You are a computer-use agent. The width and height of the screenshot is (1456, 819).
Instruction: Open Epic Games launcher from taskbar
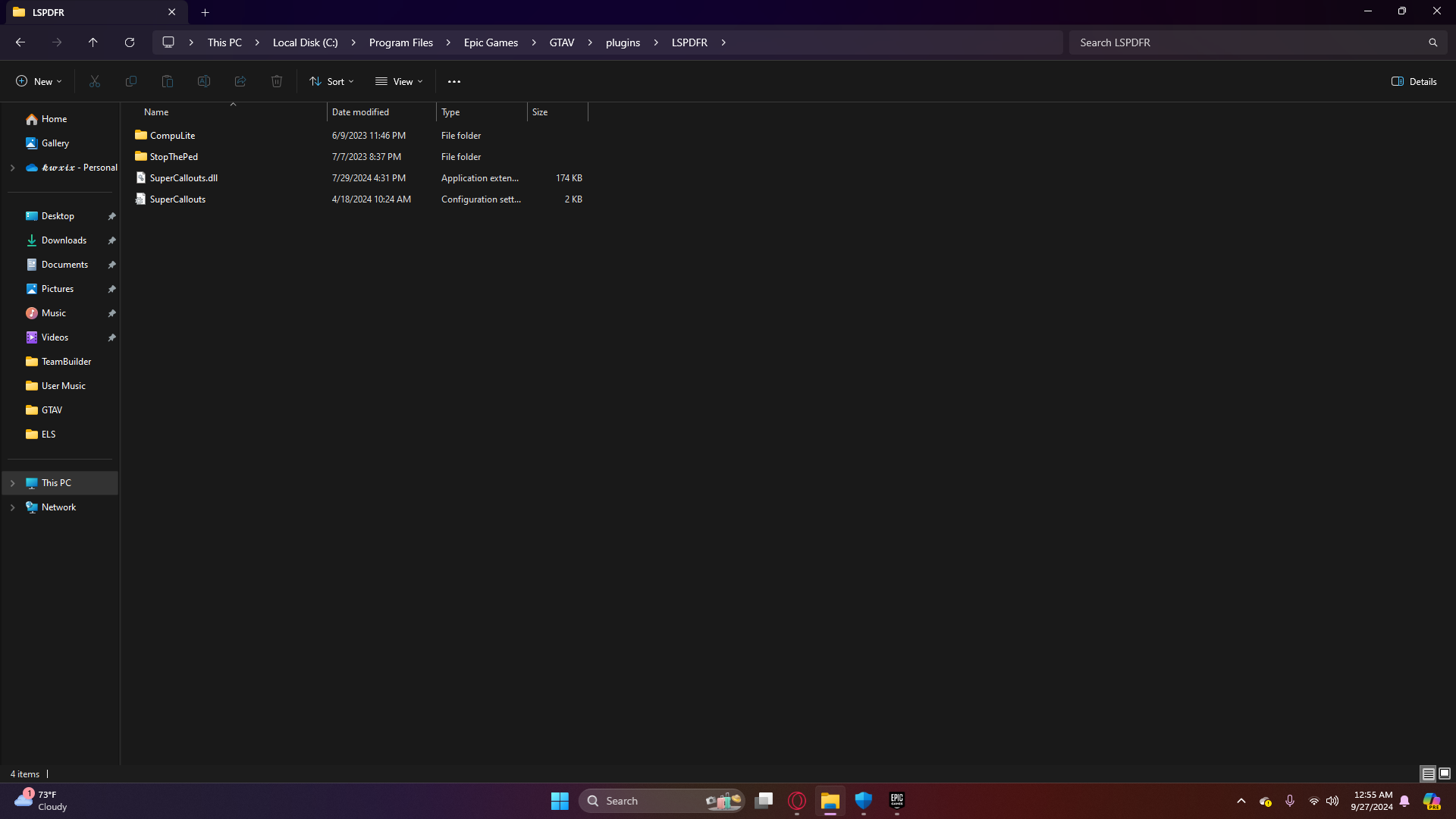coord(897,800)
